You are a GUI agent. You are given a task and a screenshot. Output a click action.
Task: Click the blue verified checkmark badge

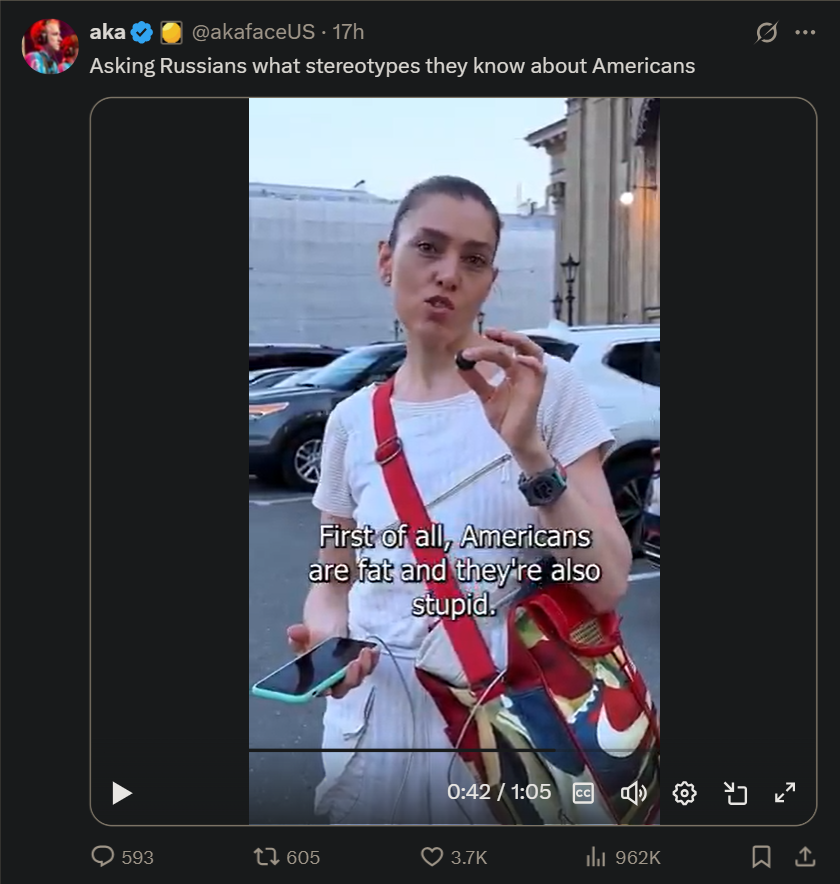click(x=142, y=33)
